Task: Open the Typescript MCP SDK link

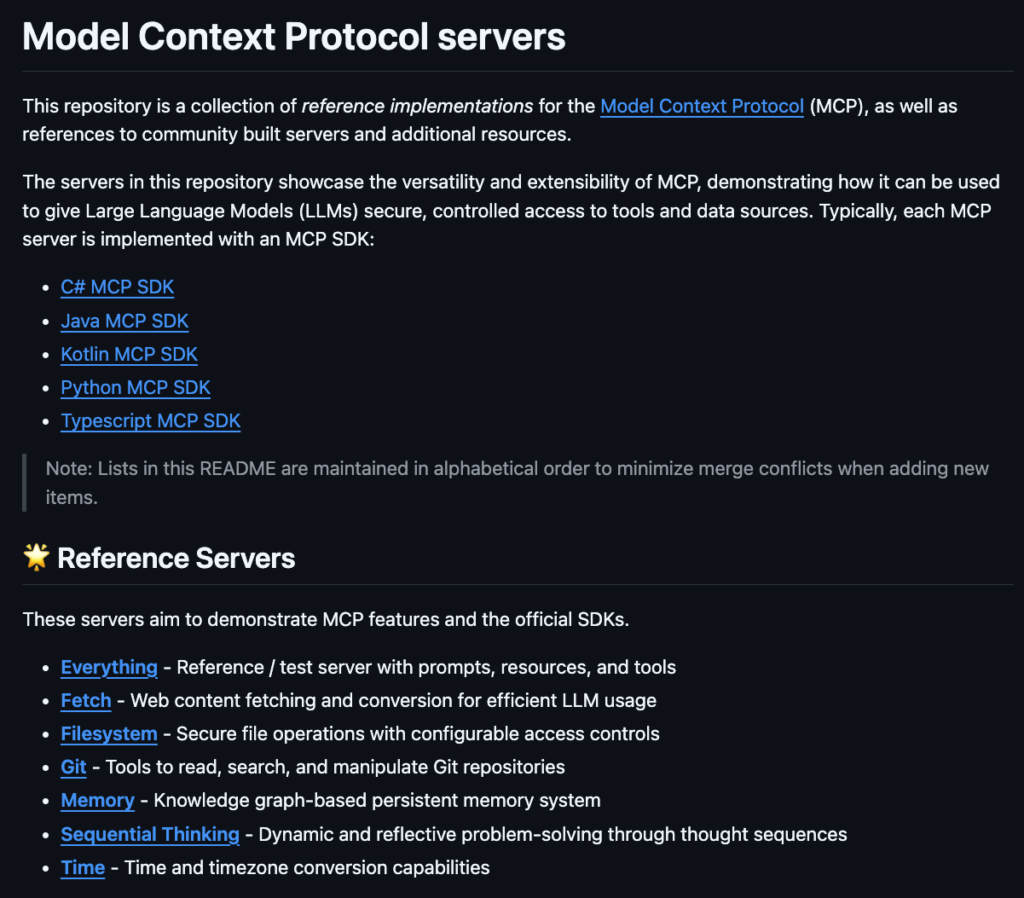Action: (151, 421)
